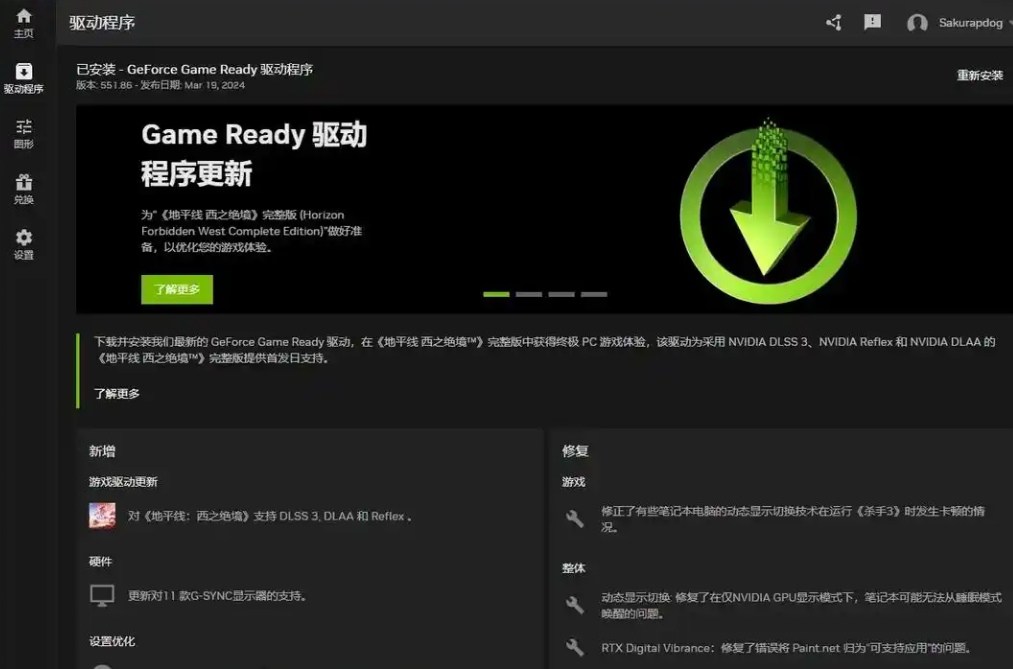Click the Game Ready 驱动程序更新 banner title
This screenshot has height=669, width=1013.
(254, 154)
